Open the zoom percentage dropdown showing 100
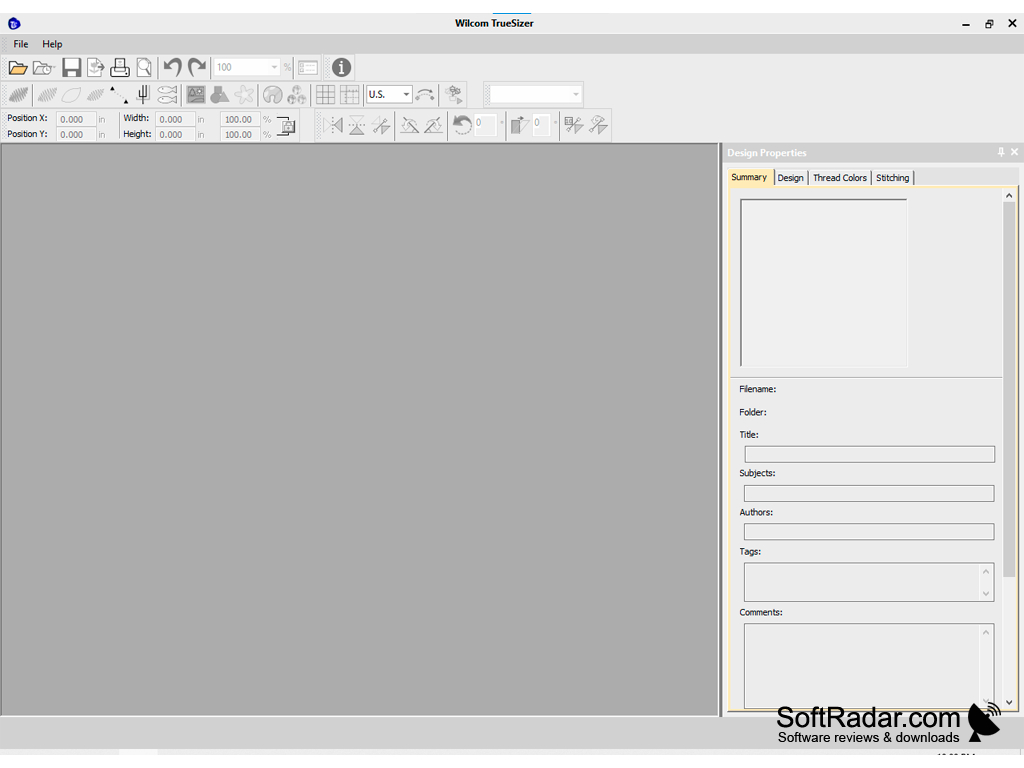1024x768 pixels. click(247, 67)
